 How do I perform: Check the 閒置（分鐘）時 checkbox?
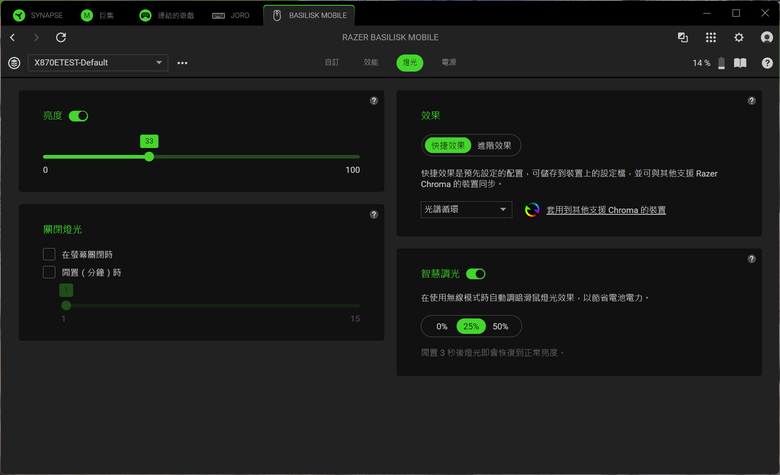[49, 272]
